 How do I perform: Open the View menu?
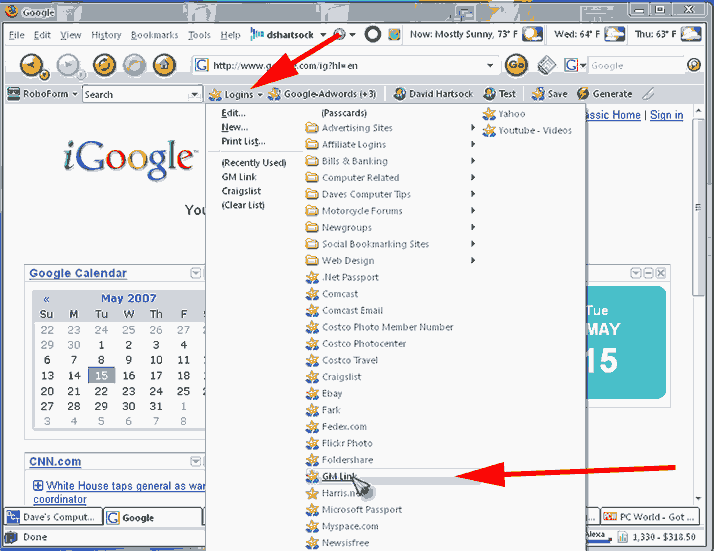[x=71, y=35]
